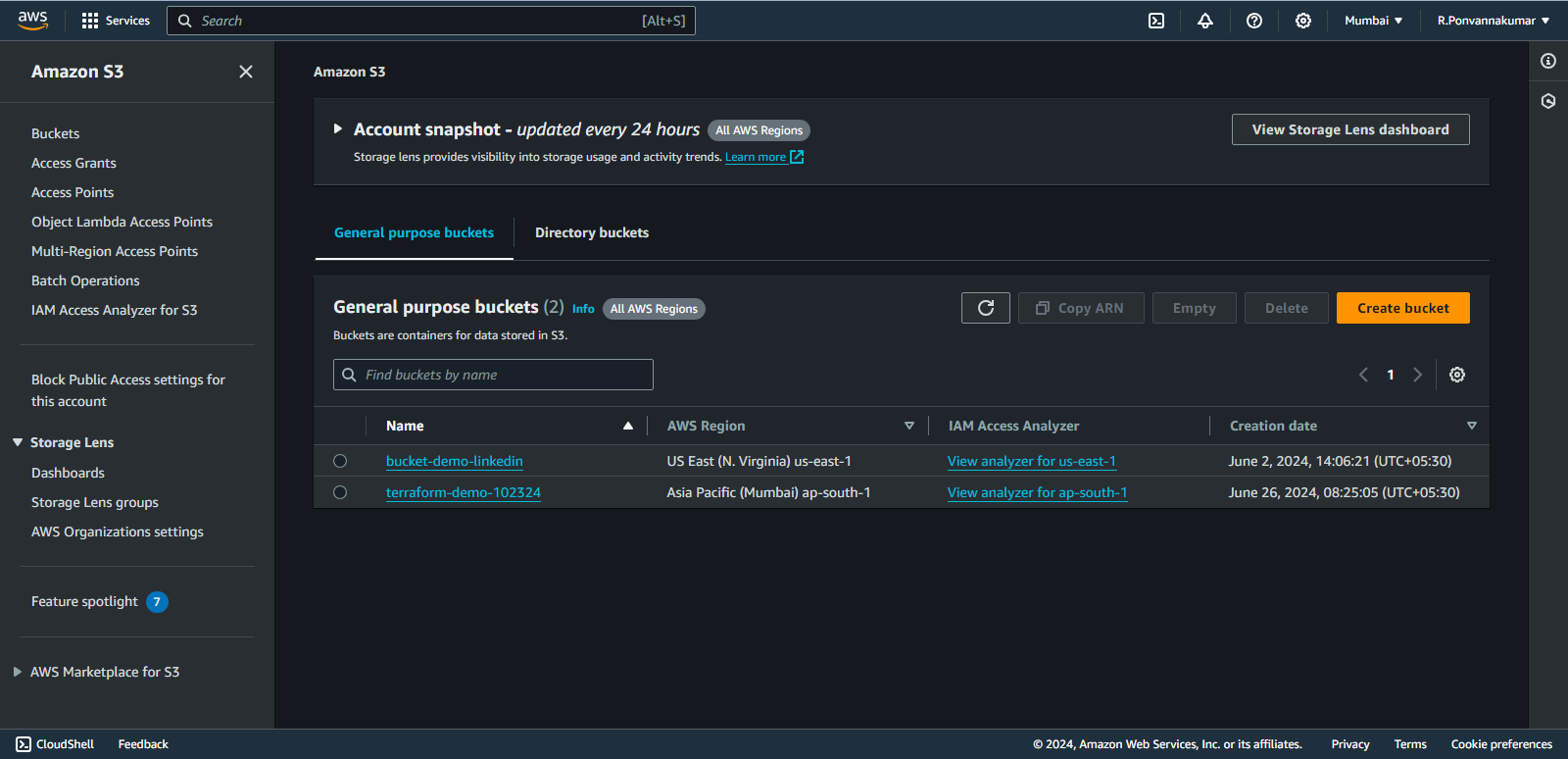Screen dimensions: 1568x759
Task: Open View analyzer for us-east-1 link
Action: 1032,461
